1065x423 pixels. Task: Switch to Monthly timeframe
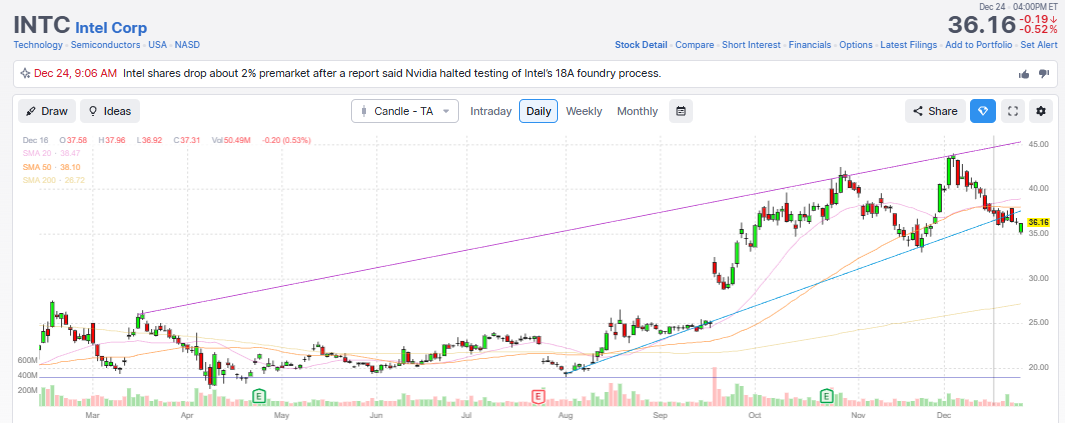(637, 111)
